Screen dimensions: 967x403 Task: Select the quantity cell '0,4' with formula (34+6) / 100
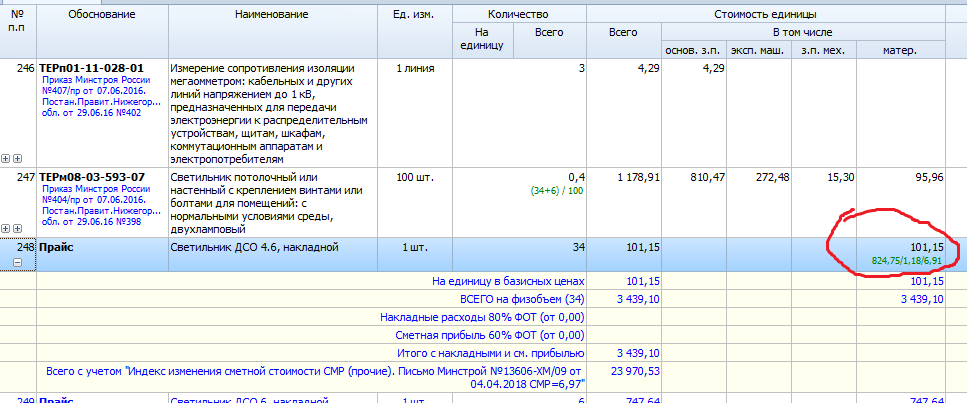pyautogui.click(x=519, y=202)
